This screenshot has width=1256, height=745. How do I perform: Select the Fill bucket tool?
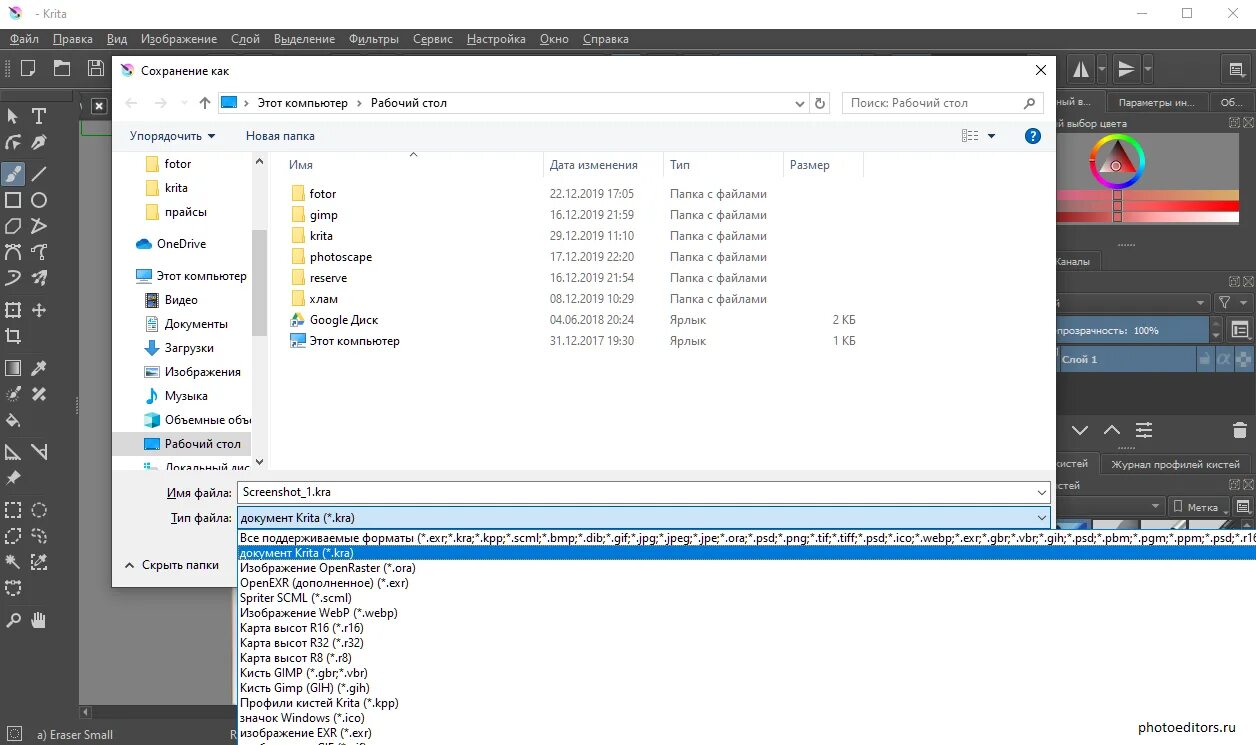(13, 420)
